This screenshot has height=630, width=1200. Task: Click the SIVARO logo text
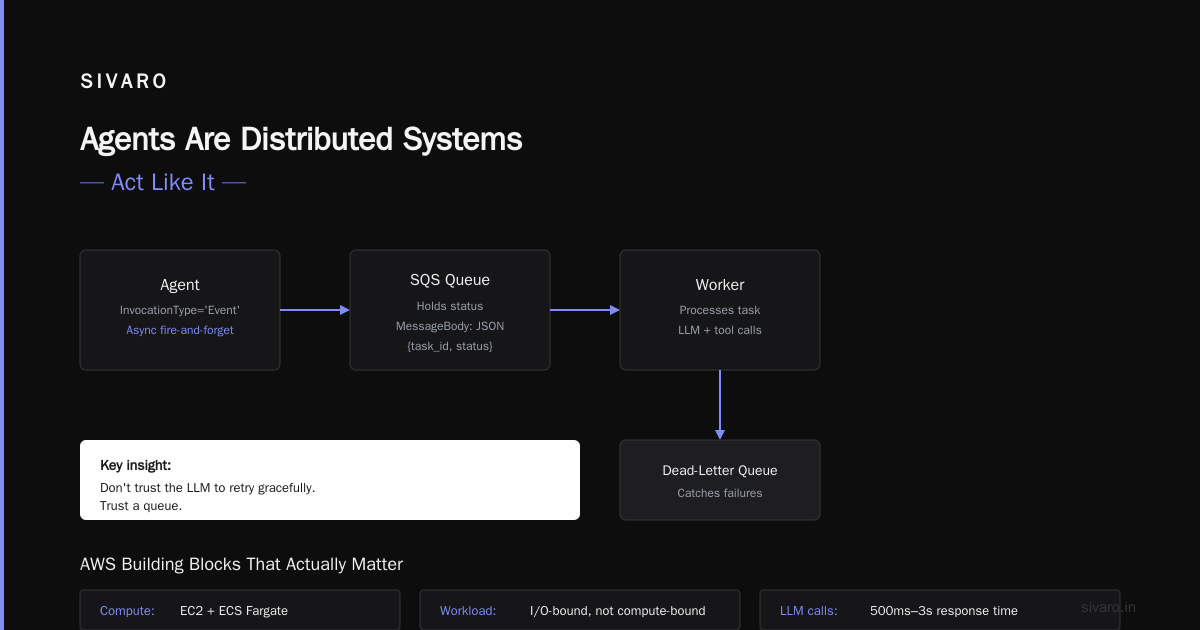coord(124,82)
